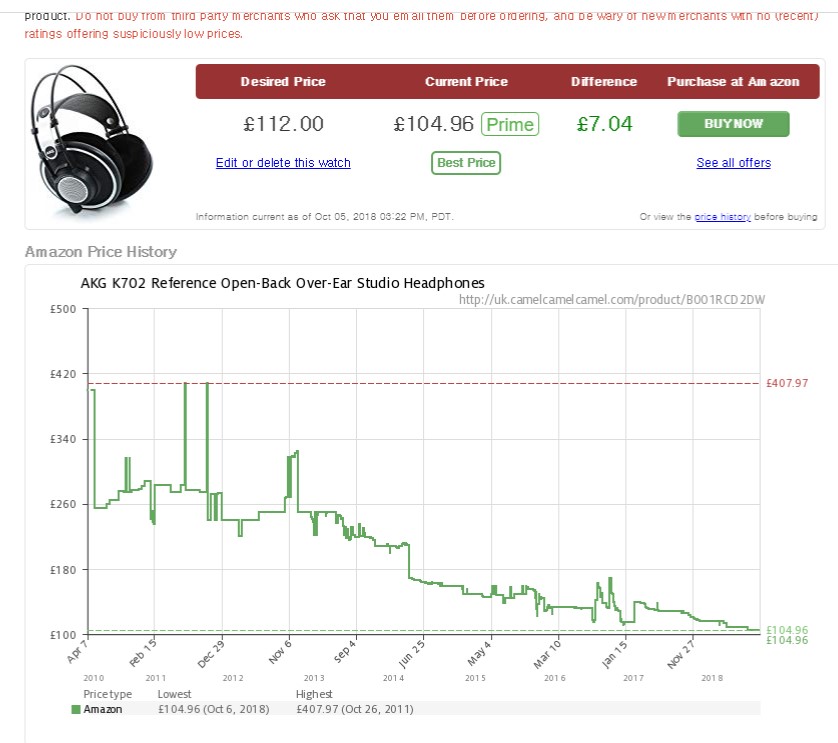Viewport: 838px width, 743px height.
Task: Click the £180 y-axis label
Action: point(63,570)
